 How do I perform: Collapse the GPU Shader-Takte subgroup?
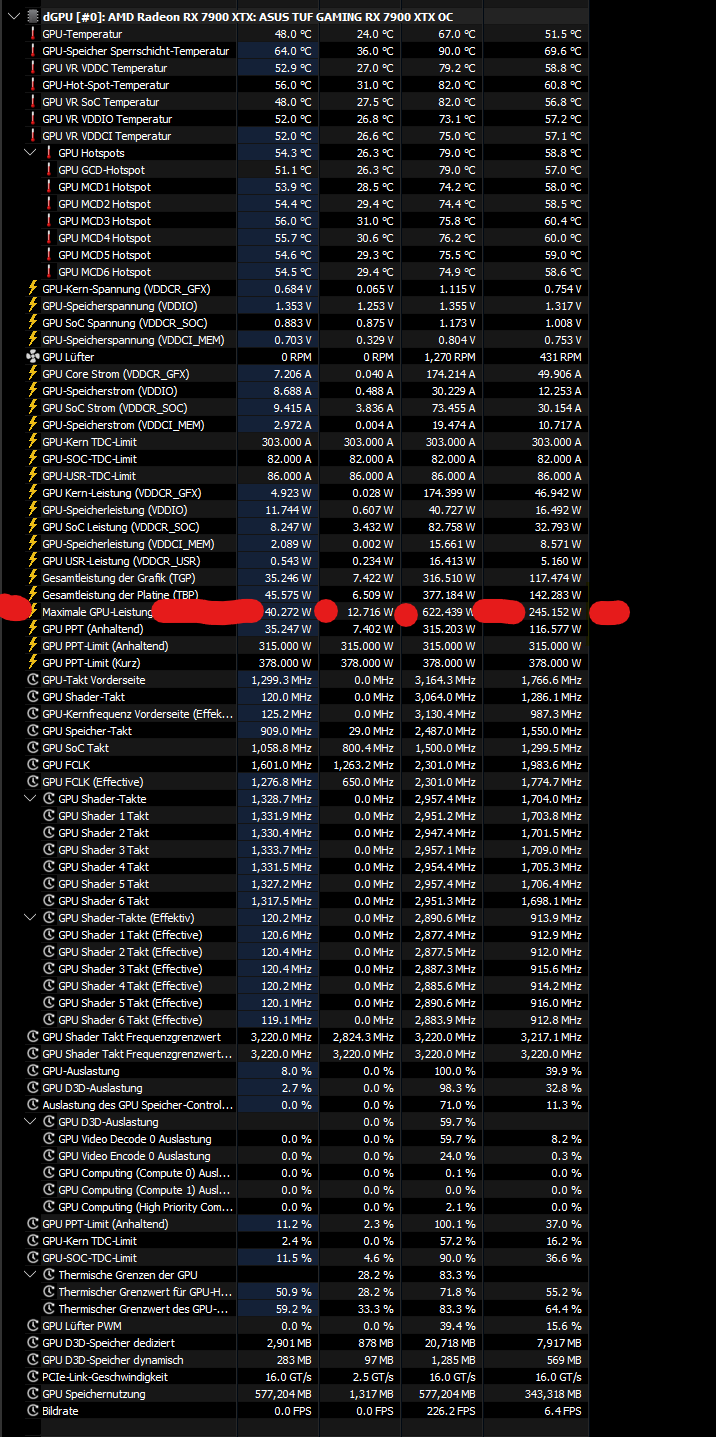point(30,799)
